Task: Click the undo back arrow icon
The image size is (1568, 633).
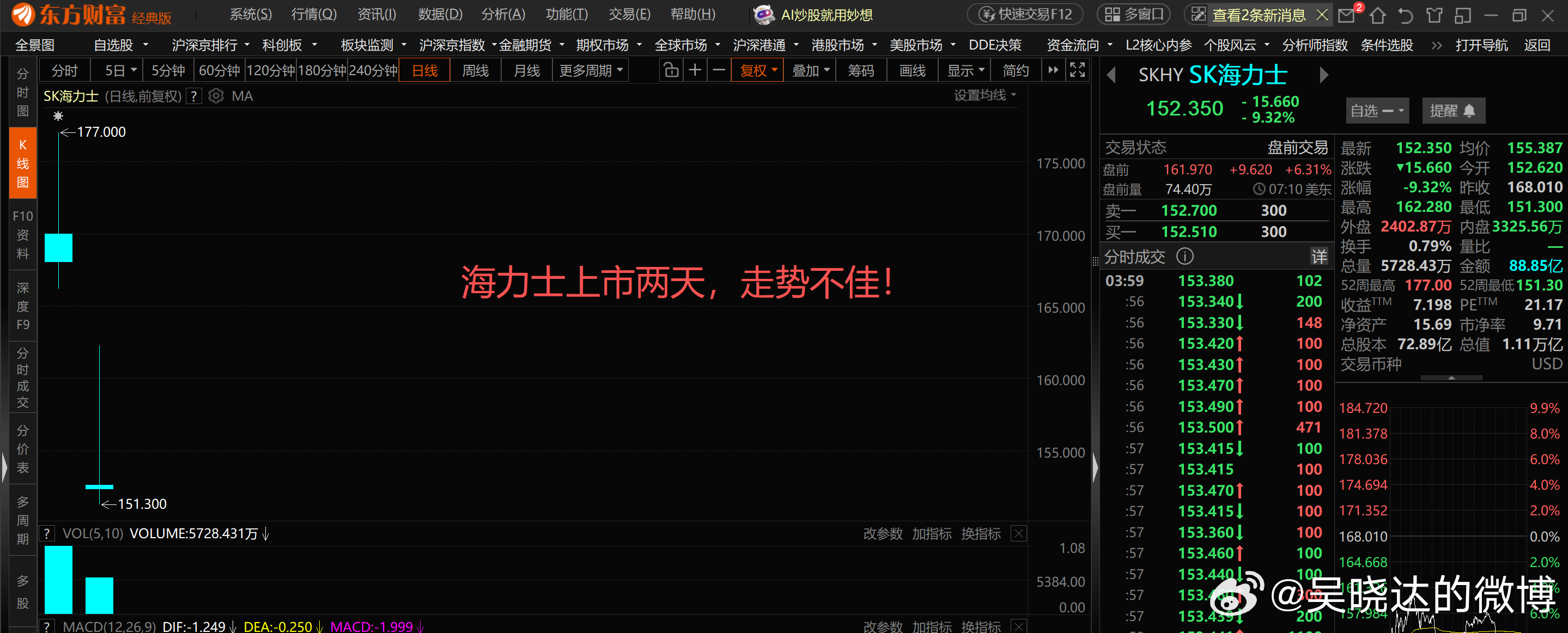Action: click(1406, 15)
